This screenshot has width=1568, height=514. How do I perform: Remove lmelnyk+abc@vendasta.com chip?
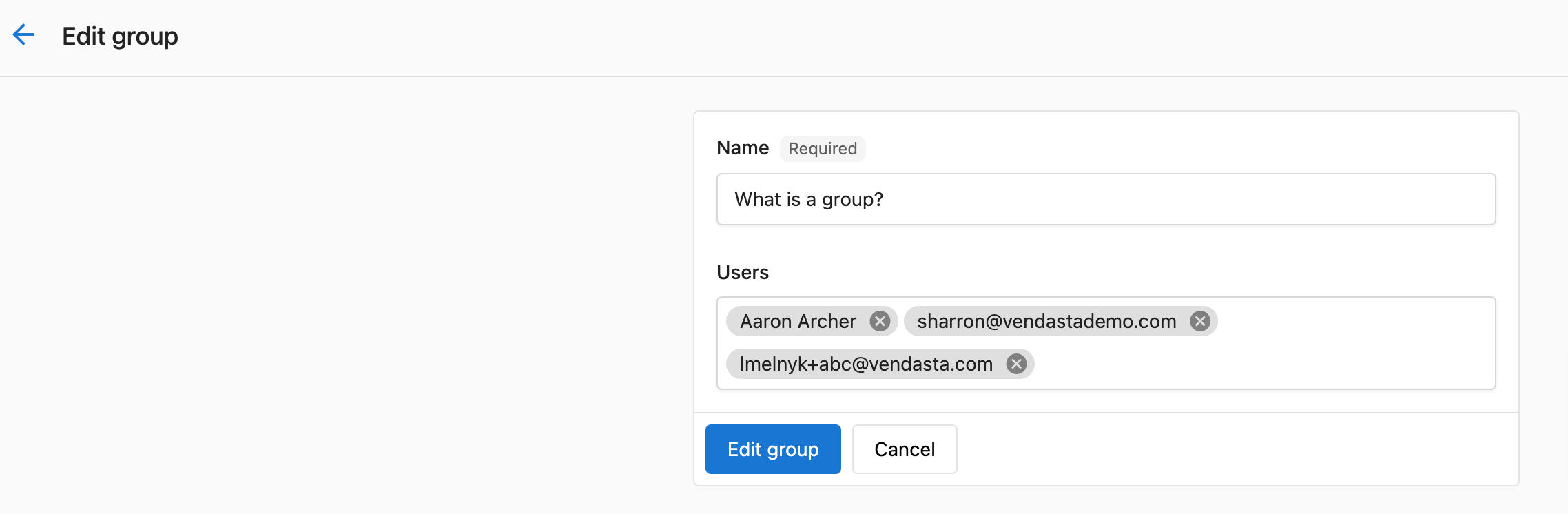click(x=1016, y=364)
